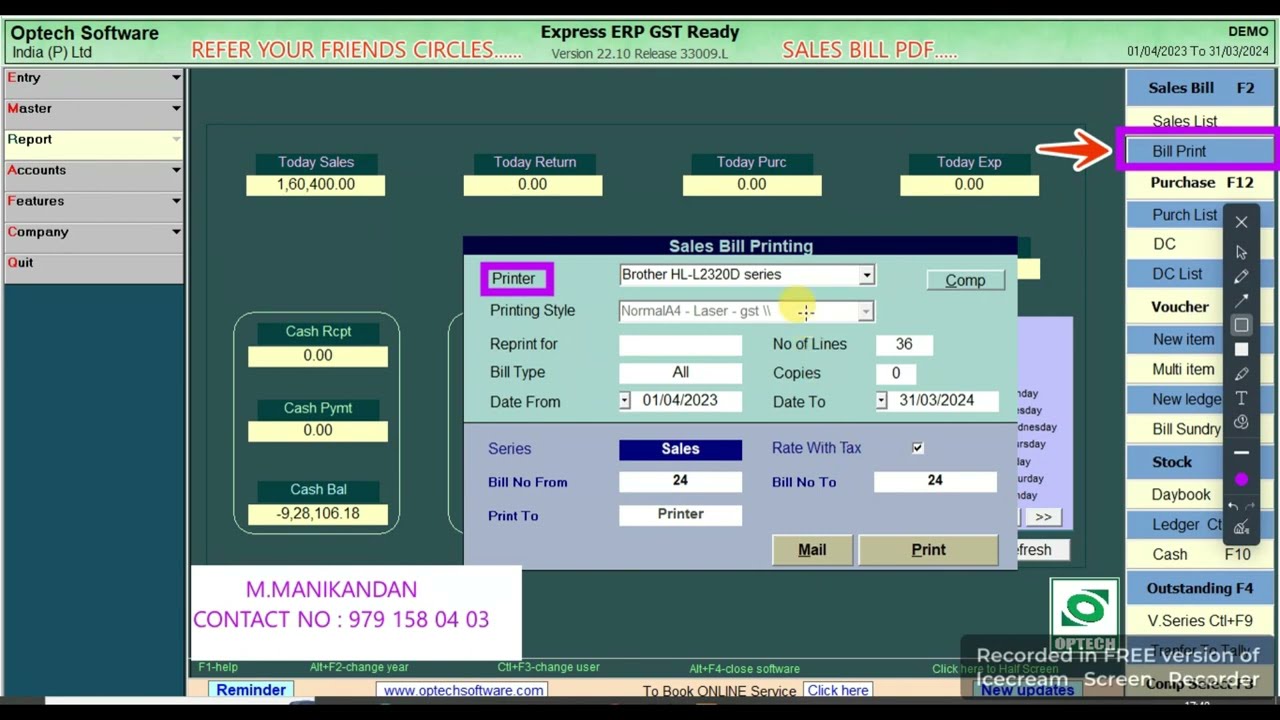The image size is (1280, 720).
Task: Select the arrow drawing tool
Action: tap(1241, 301)
